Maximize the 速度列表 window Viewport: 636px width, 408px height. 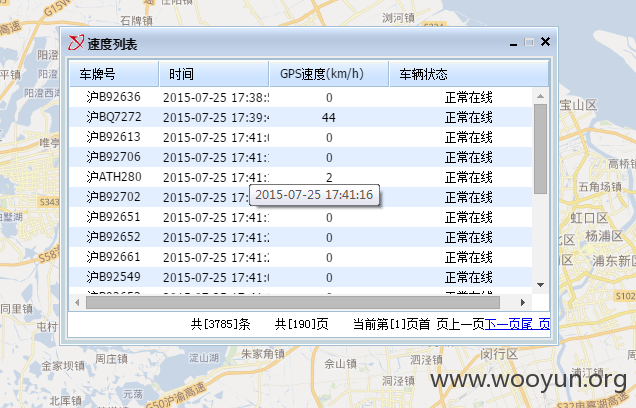529,42
